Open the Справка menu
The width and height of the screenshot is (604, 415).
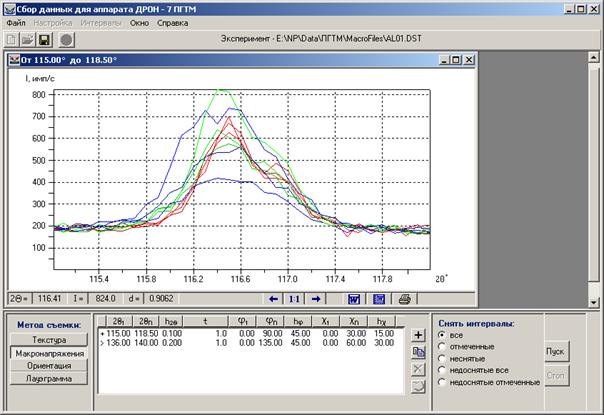tap(172, 23)
